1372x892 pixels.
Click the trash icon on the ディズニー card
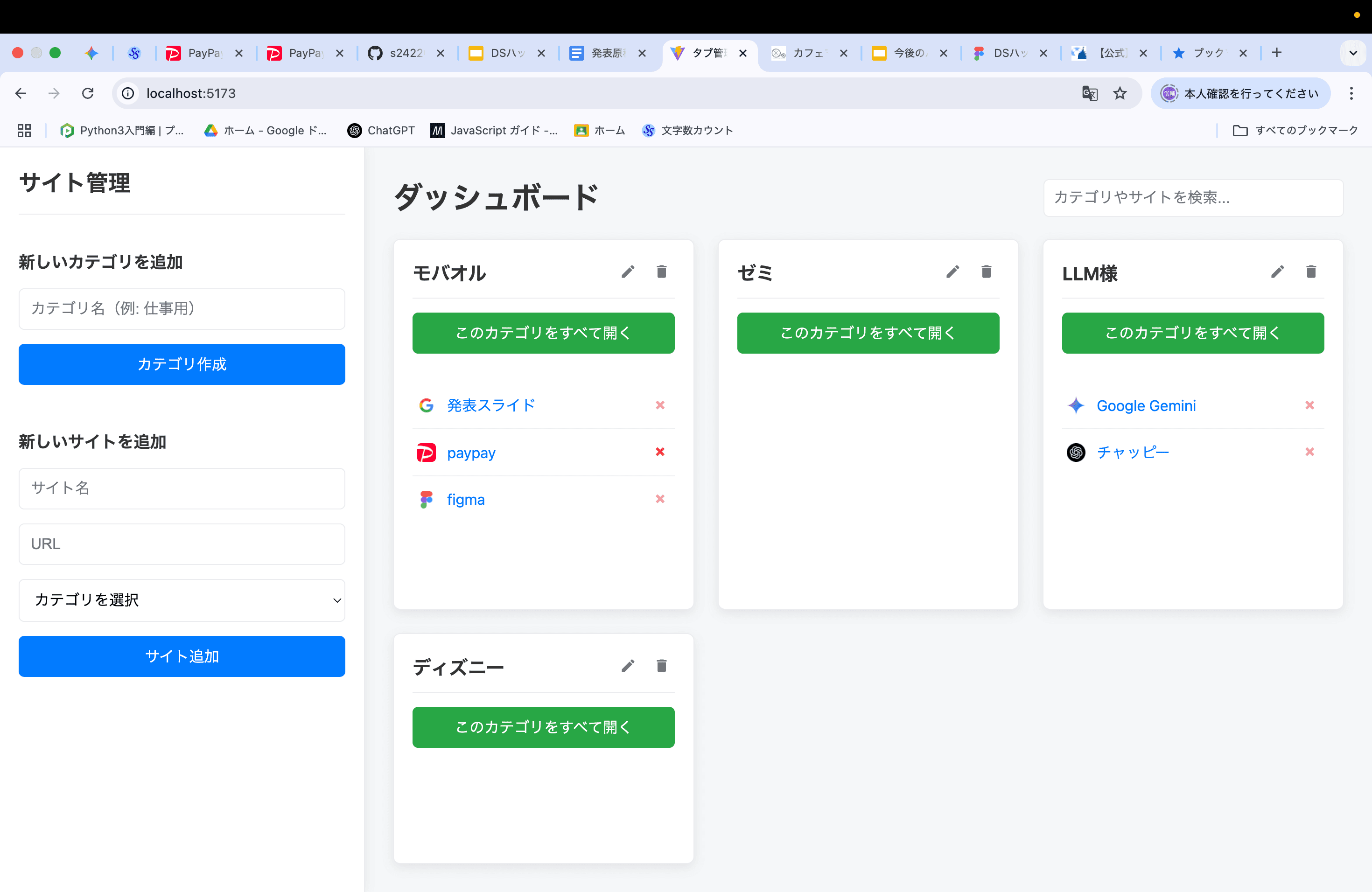(661, 666)
